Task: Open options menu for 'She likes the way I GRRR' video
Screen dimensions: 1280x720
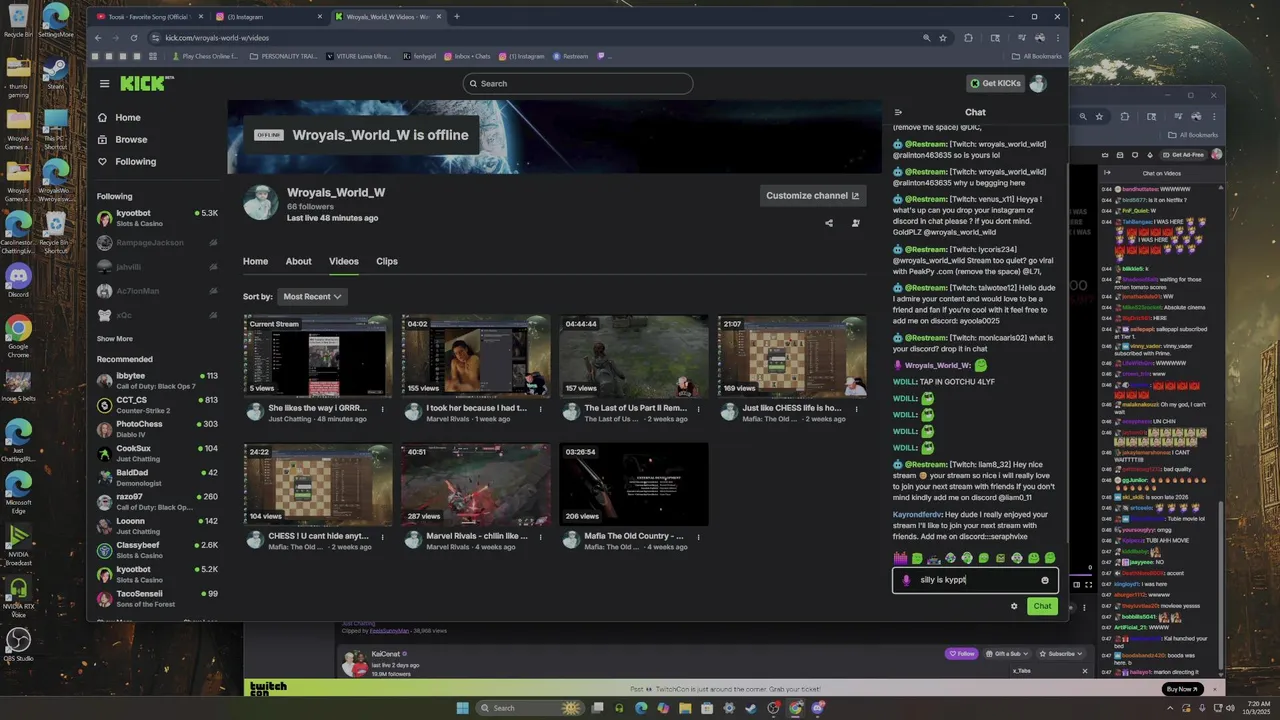Action: (382, 409)
